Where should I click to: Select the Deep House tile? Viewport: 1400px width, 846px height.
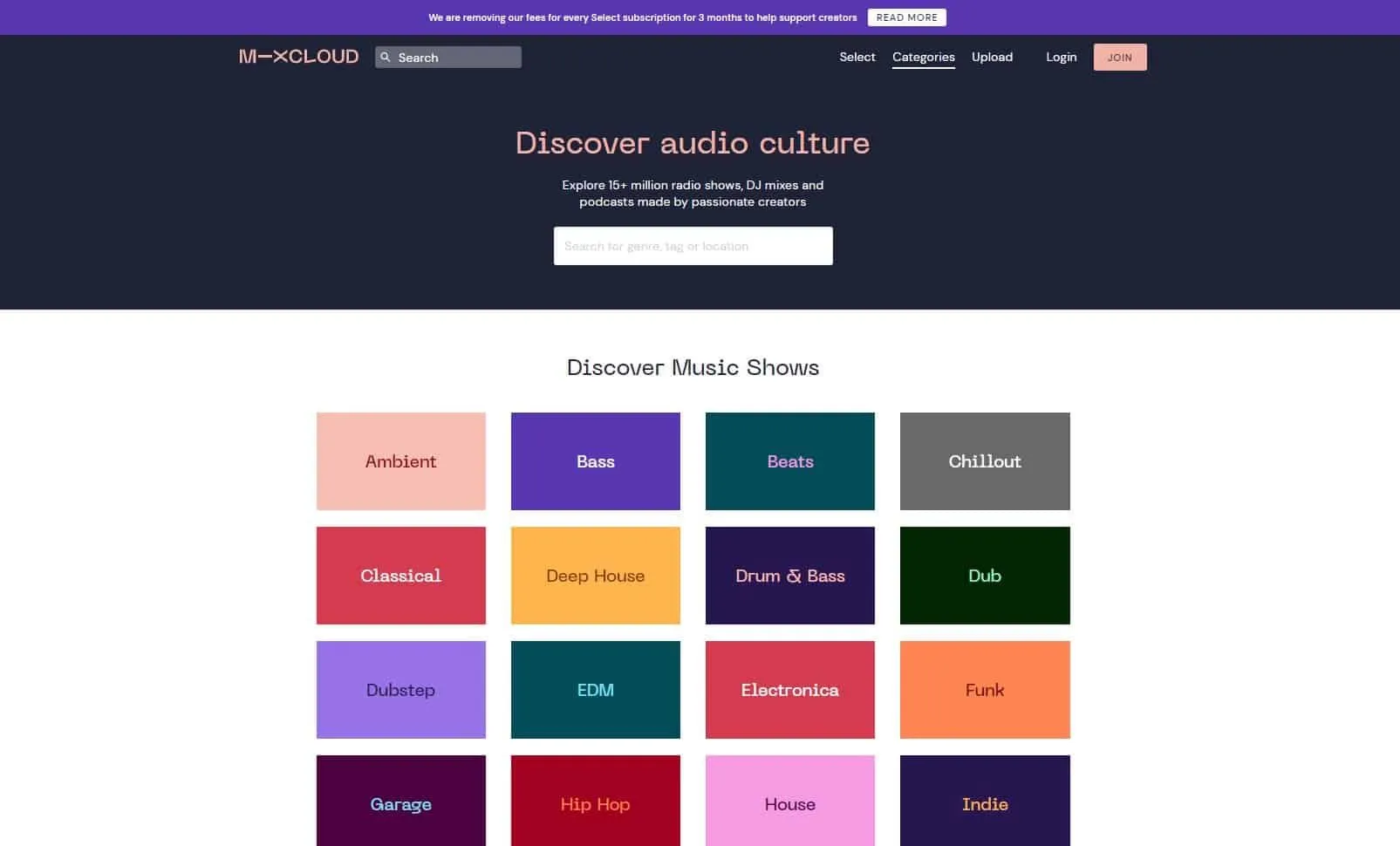(x=596, y=576)
